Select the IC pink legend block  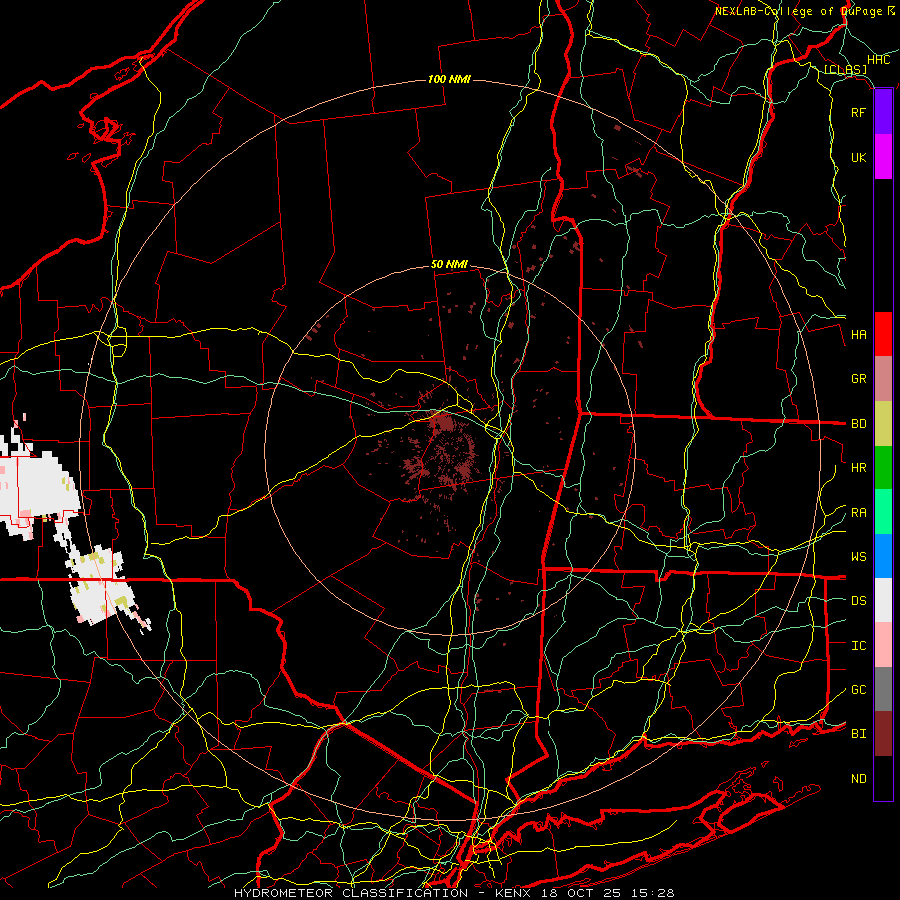coord(883,645)
